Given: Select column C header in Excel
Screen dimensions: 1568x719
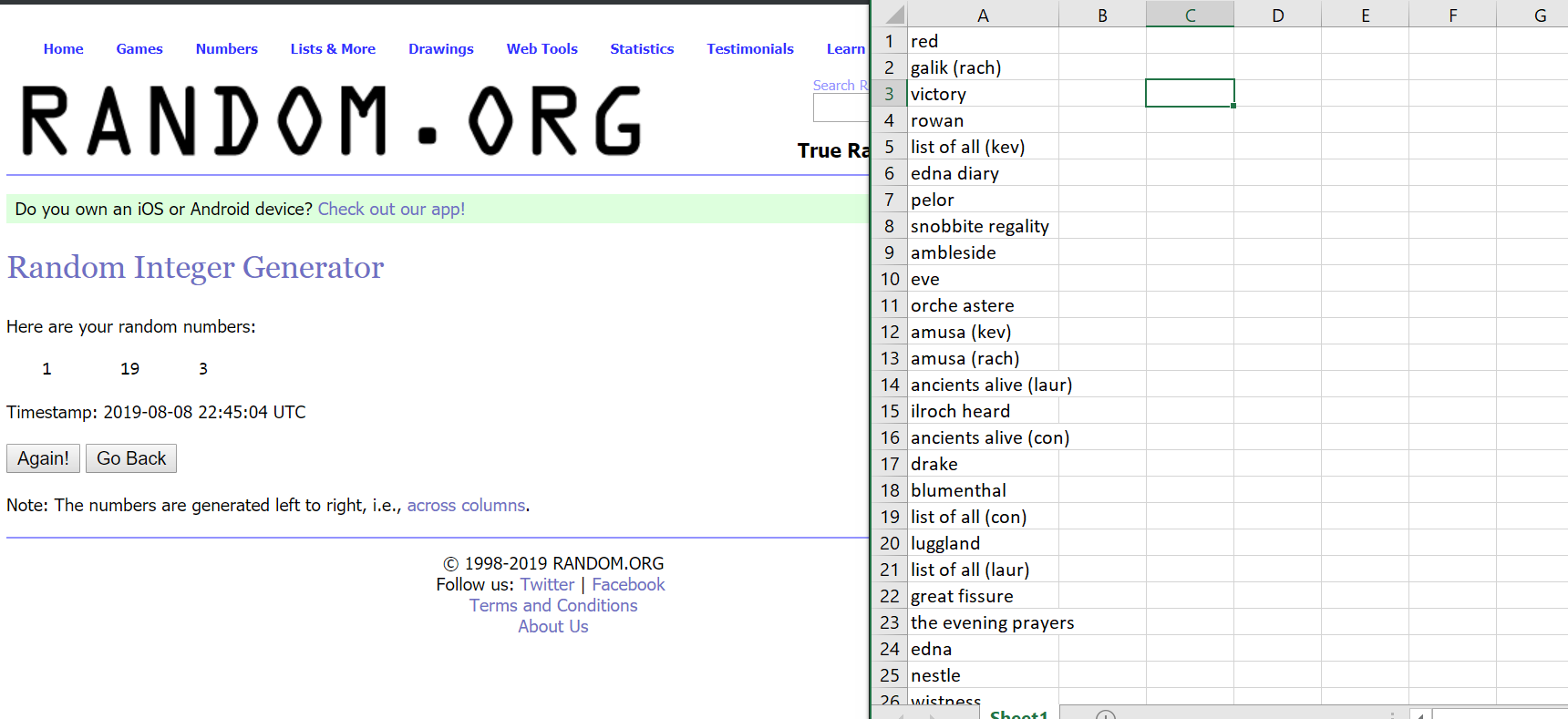Looking at the screenshot, I should [x=1190, y=15].
